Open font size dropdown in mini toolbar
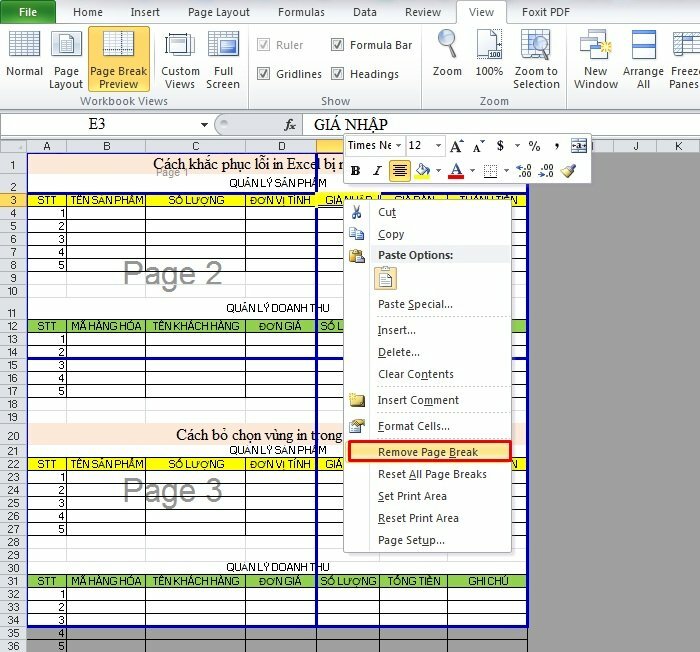 click(438, 146)
